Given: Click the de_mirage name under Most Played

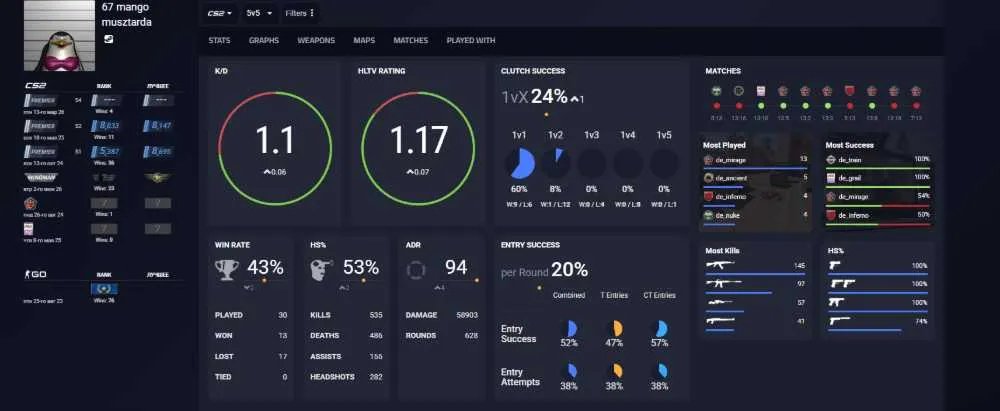Looking at the screenshot, I should point(730,160).
